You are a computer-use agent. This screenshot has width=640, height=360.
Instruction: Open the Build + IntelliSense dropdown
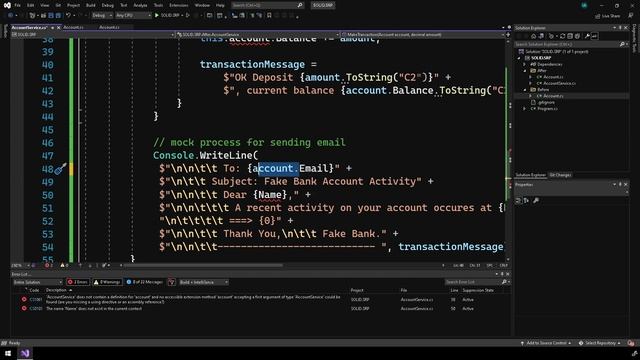[204, 282]
